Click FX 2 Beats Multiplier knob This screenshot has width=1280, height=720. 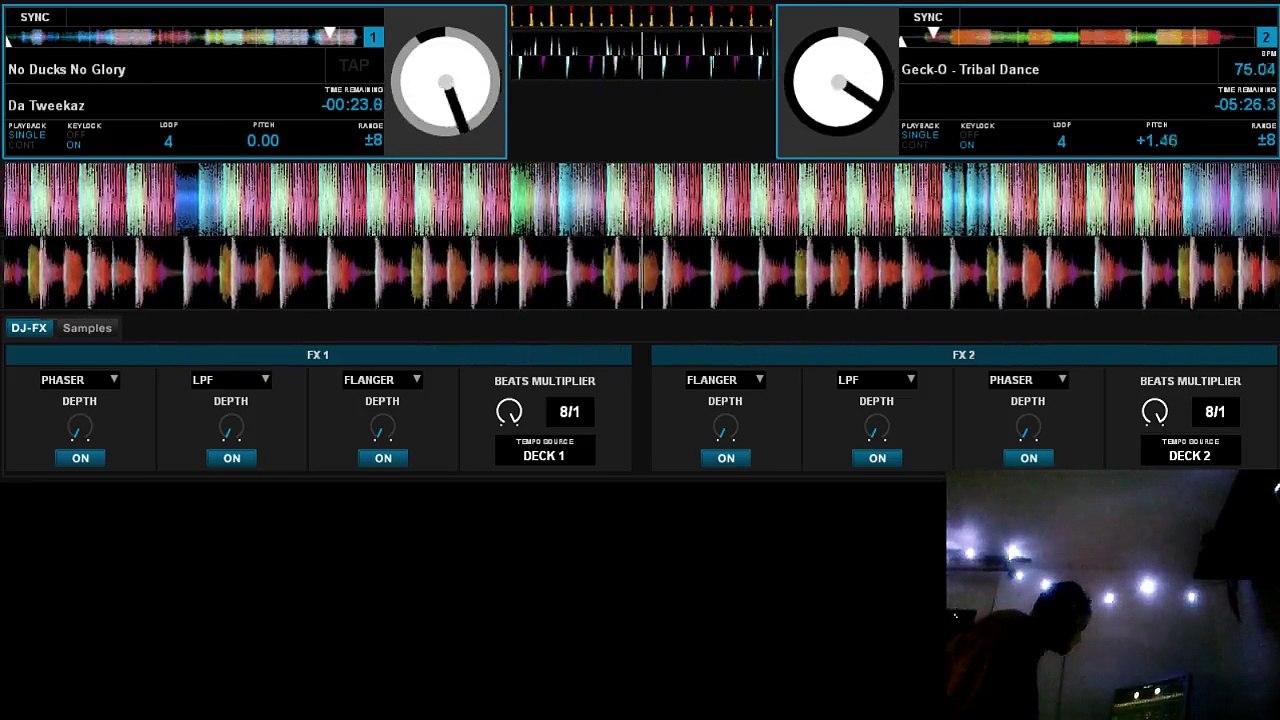pos(1155,411)
